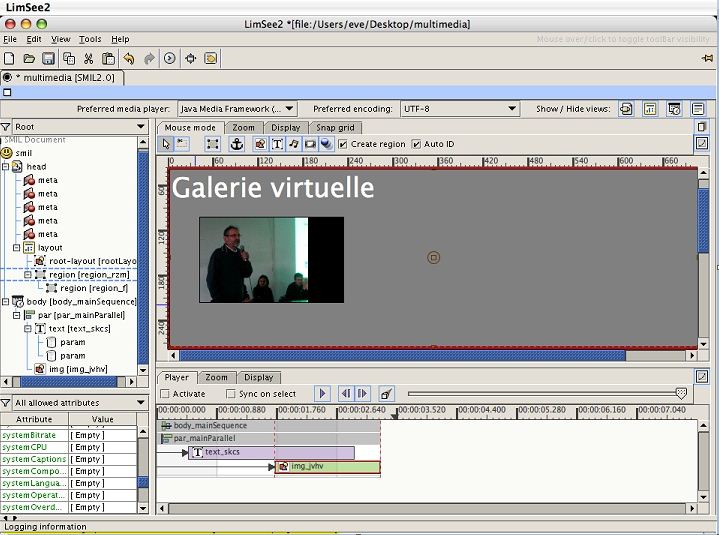Select img [img_jvhv] tree item
The image size is (719, 535).
(71, 369)
